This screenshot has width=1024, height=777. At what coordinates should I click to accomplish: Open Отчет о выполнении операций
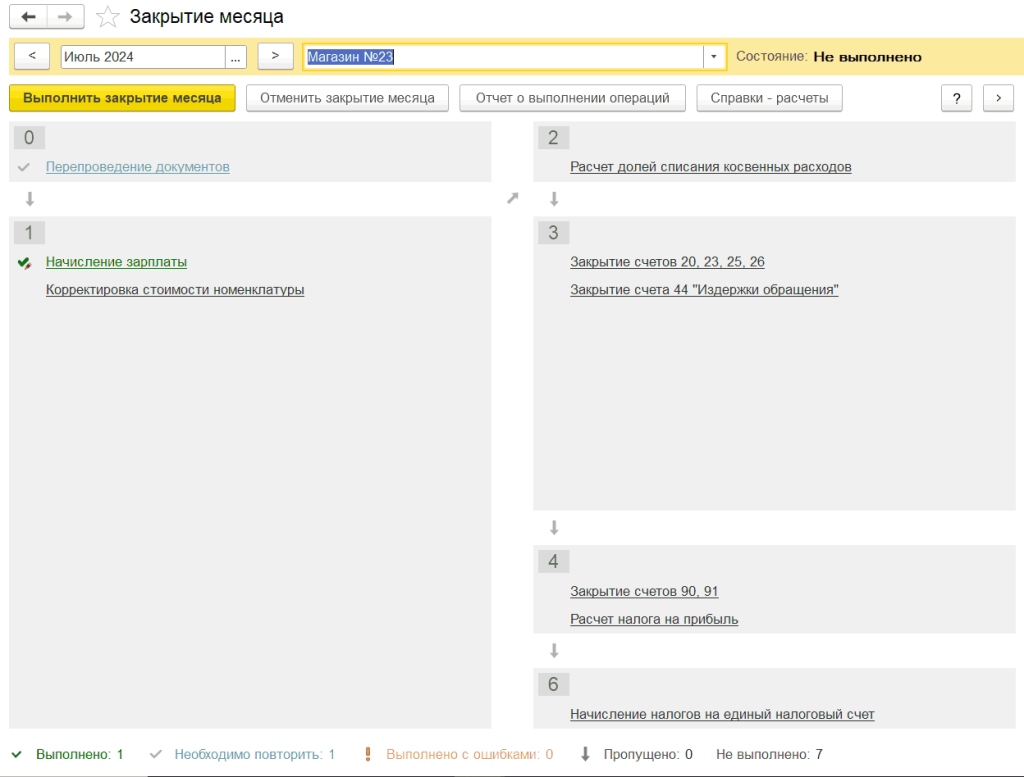coord(572,98)
